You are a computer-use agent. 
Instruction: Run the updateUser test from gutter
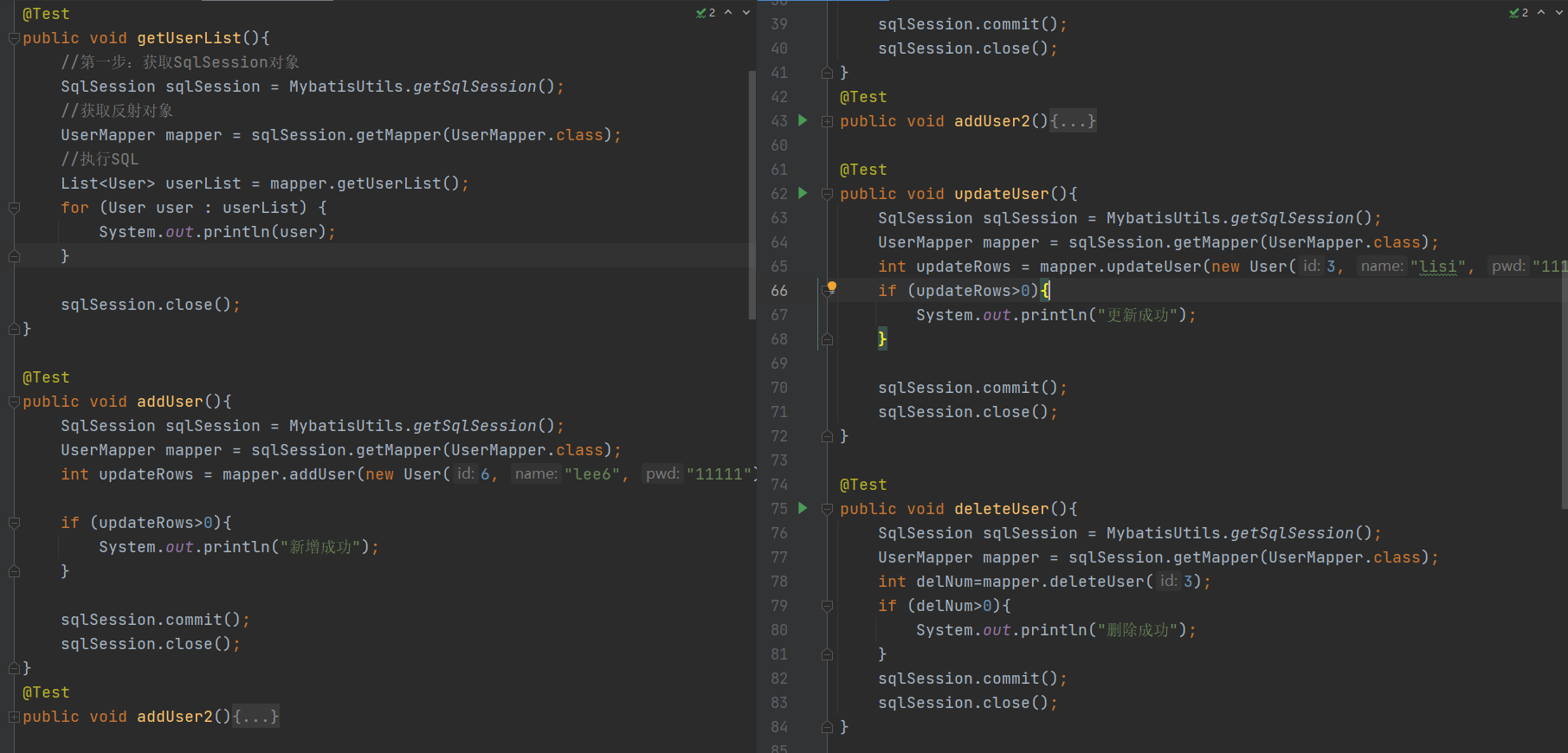(x=803, y=193)
